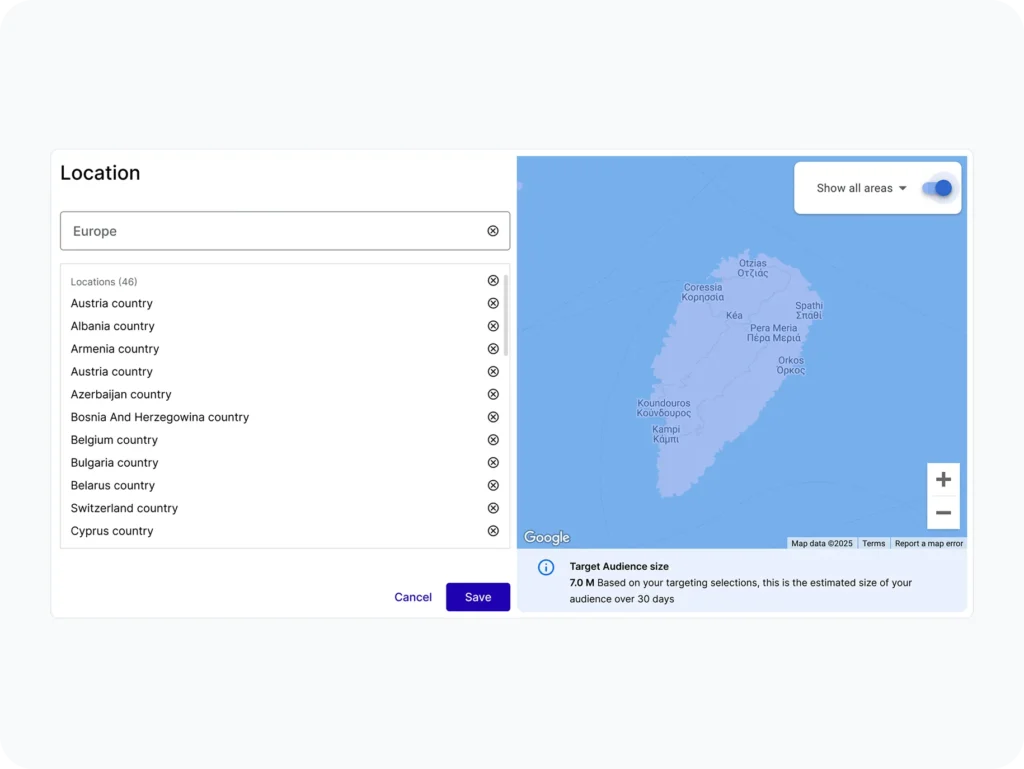Remove Switzerland country from list

coord(493,508)
